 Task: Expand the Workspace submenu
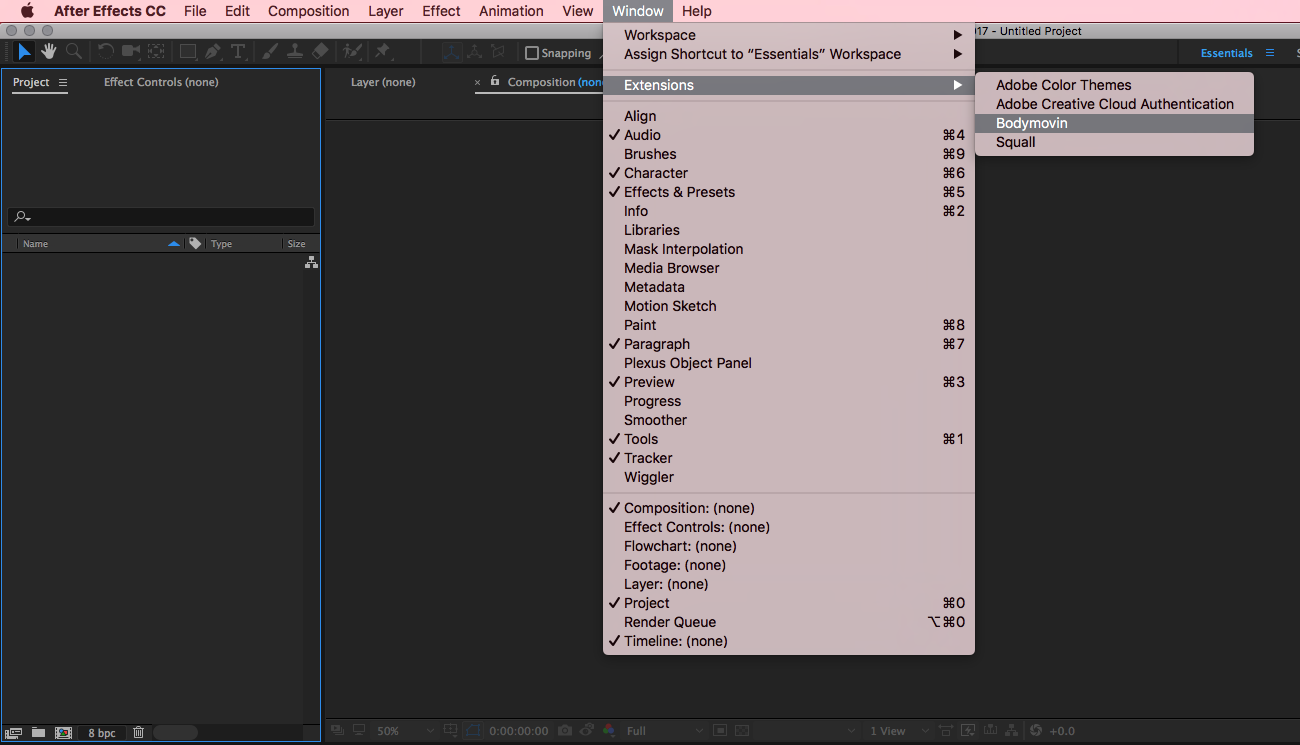tap(788, 35)
